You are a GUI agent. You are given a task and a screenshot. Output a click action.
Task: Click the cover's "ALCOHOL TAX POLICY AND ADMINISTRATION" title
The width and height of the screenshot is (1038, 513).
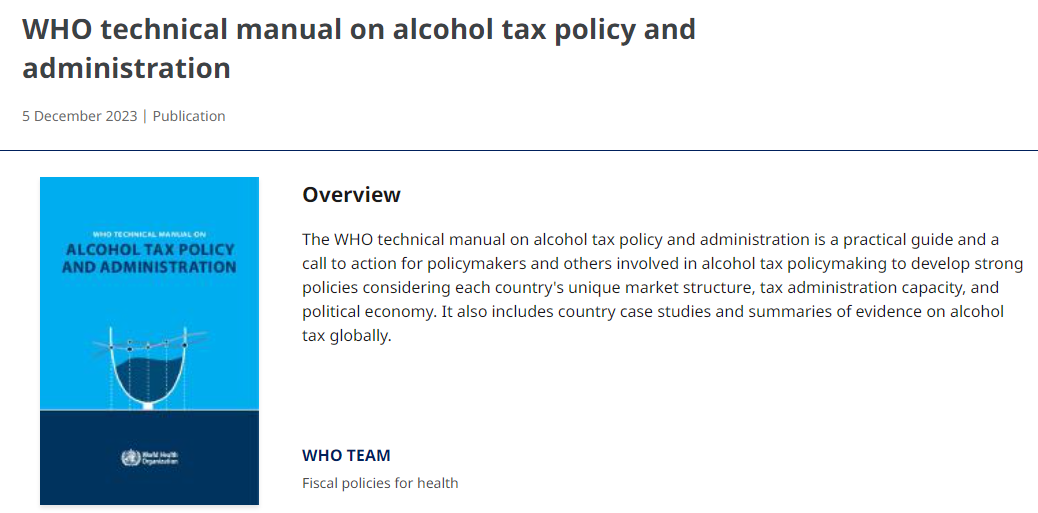tap(149, 258)
